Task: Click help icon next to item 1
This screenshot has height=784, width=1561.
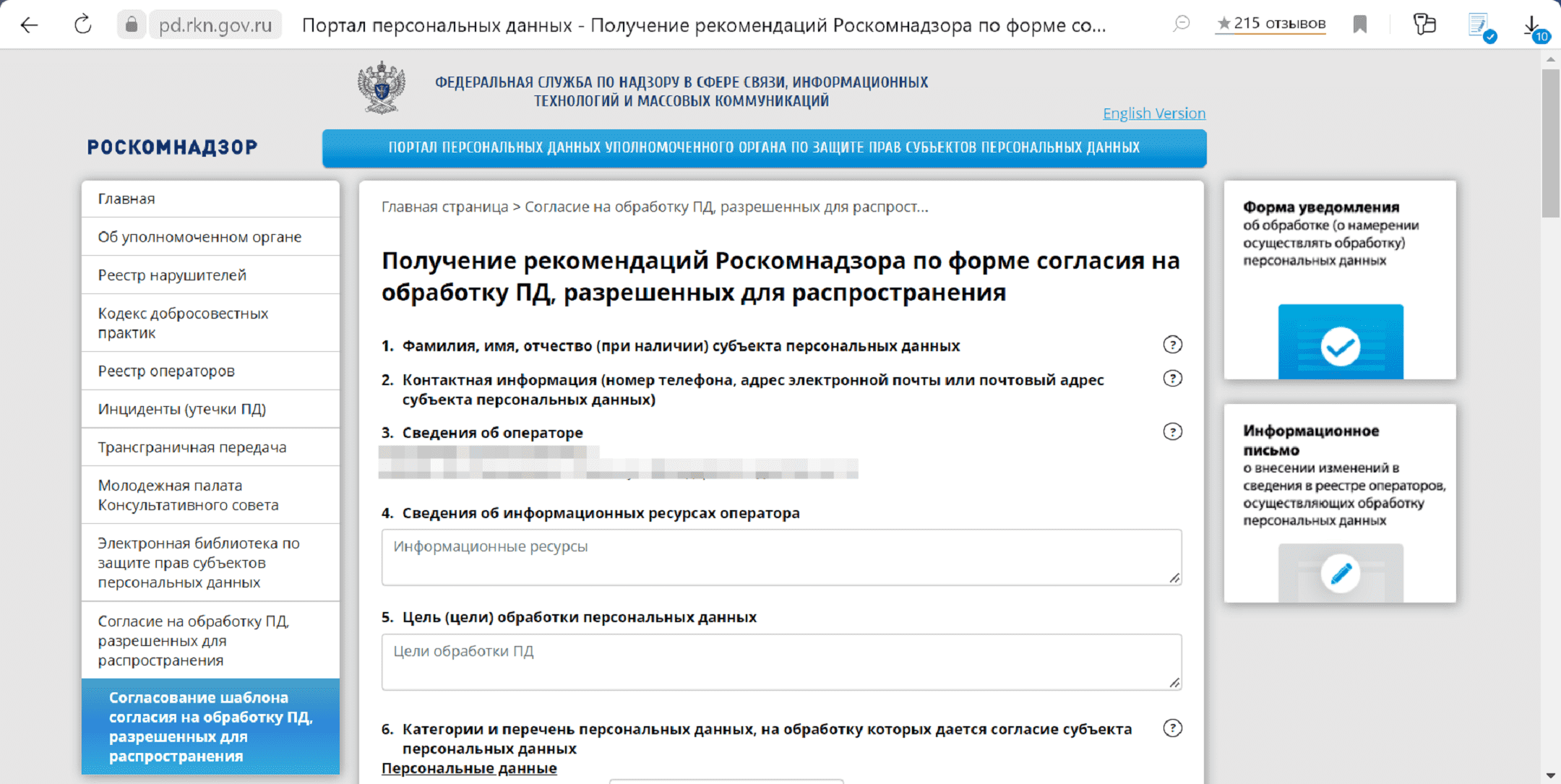Action: coord(1172,345)
